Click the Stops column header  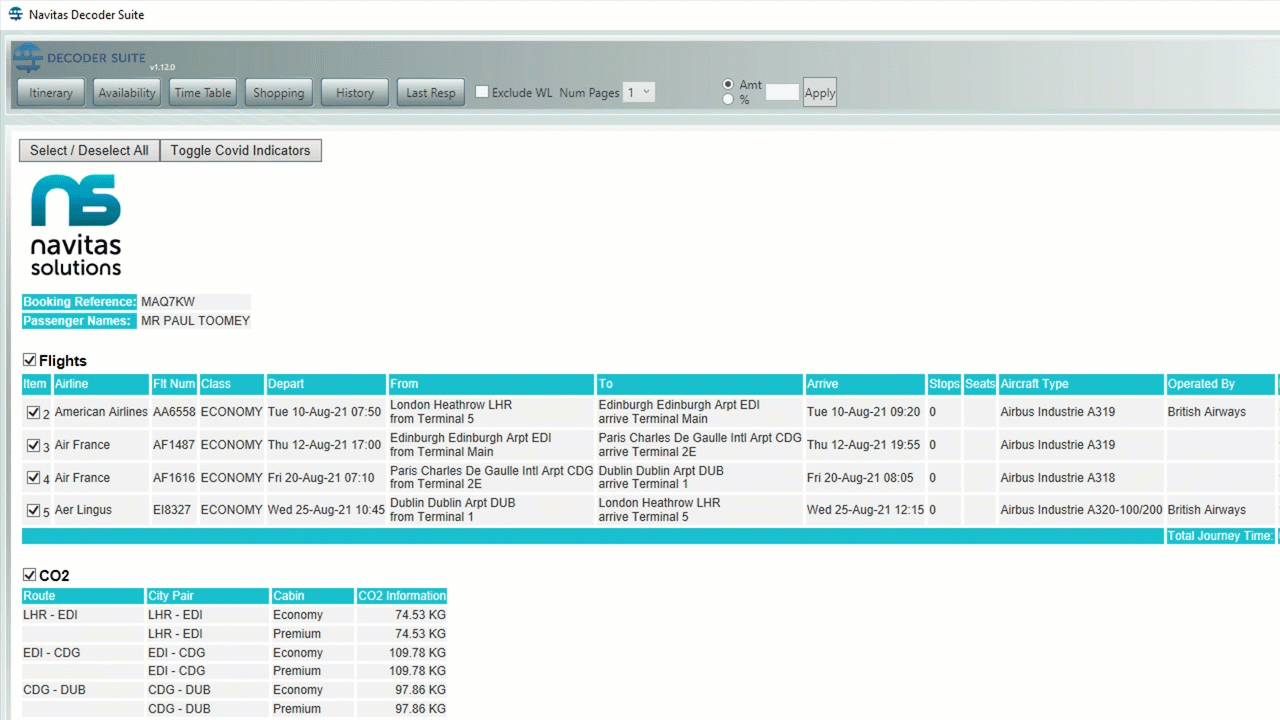tap(943, 384)
